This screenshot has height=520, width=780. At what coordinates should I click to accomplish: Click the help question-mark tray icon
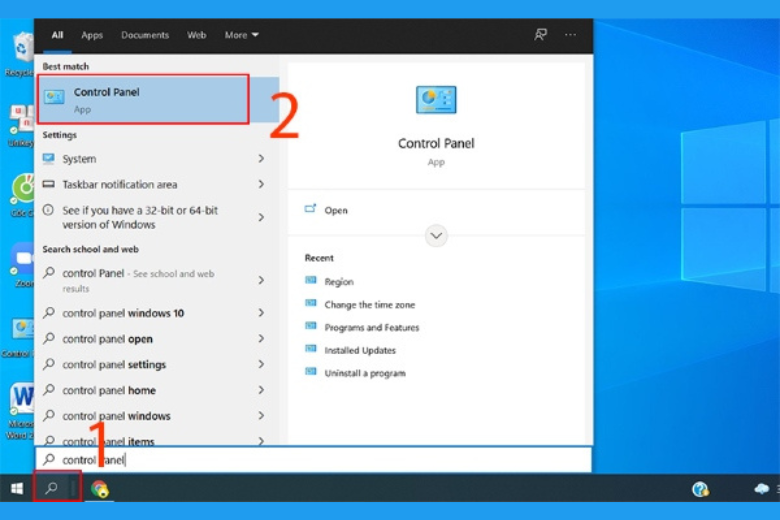[x=700, y=489]
